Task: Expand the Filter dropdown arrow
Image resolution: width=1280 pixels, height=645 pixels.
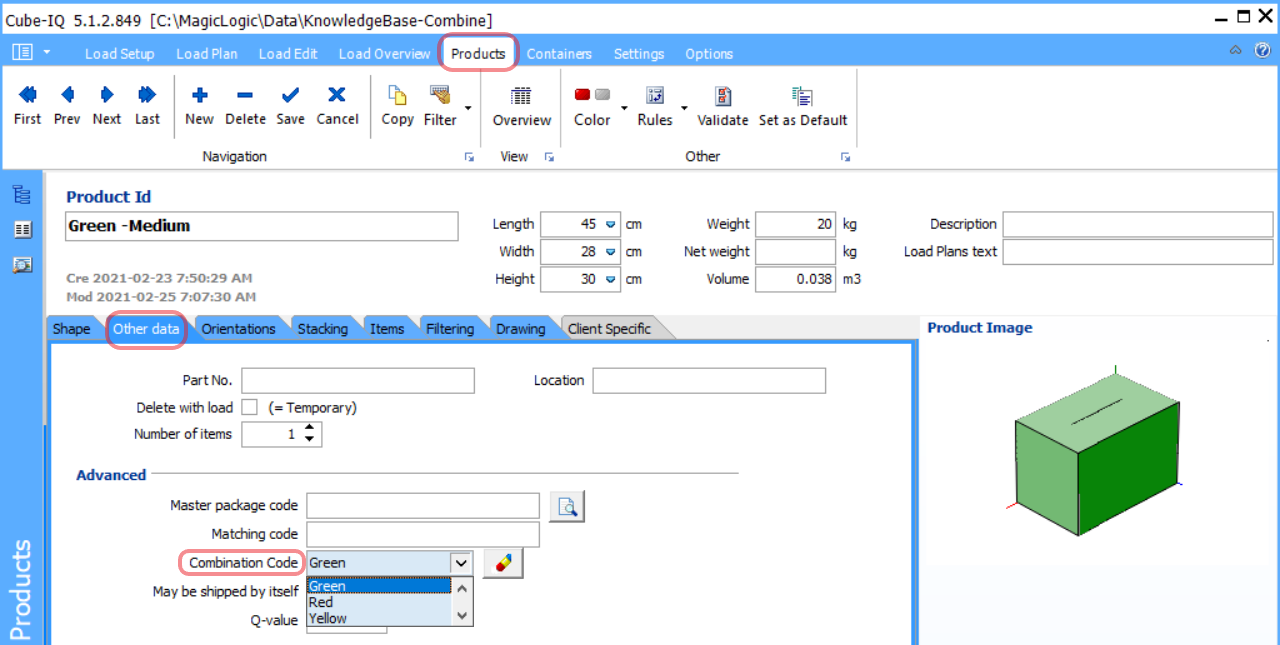Action: 468,107
